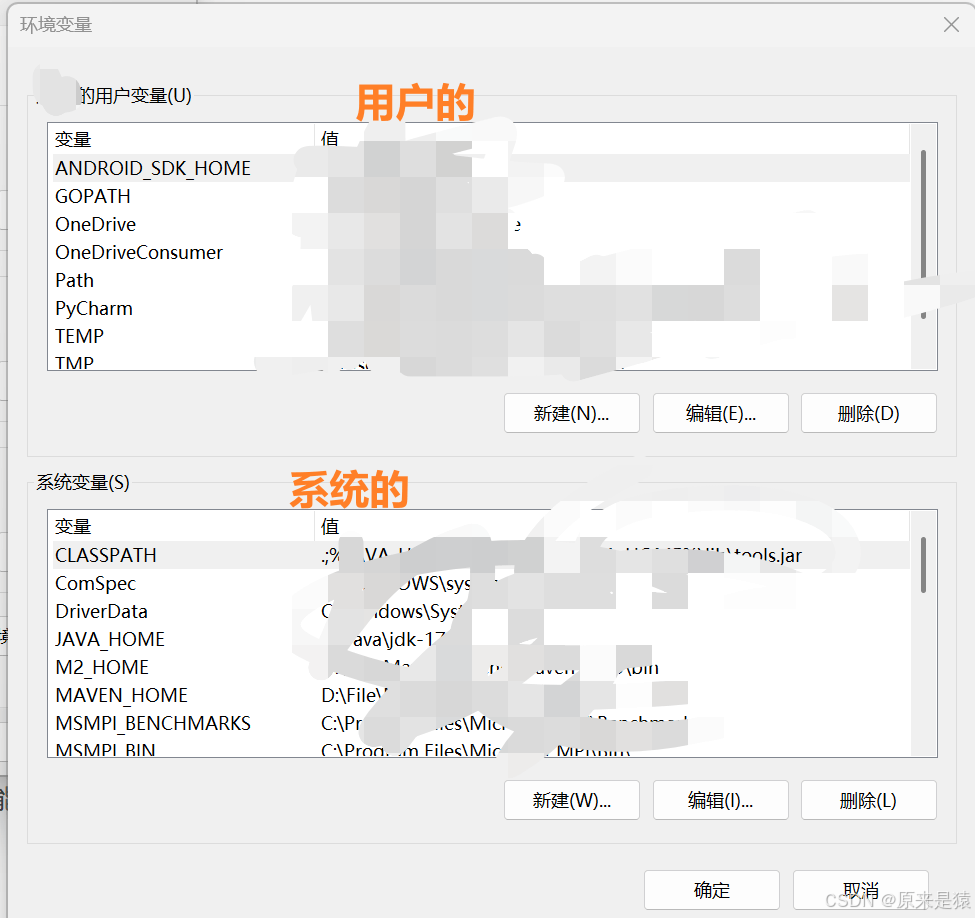Click 新建(W)... for system variables
Viewport: 975px width, 918px height.
click(571, 800)
